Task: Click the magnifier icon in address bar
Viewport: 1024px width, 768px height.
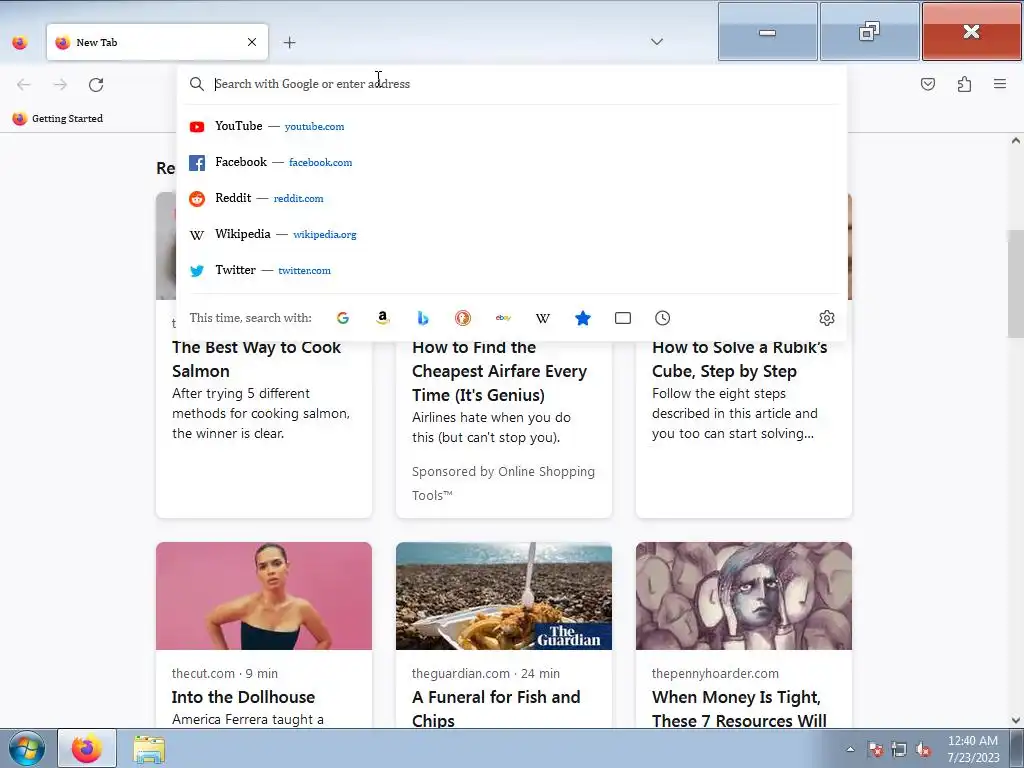Action: 197,84
